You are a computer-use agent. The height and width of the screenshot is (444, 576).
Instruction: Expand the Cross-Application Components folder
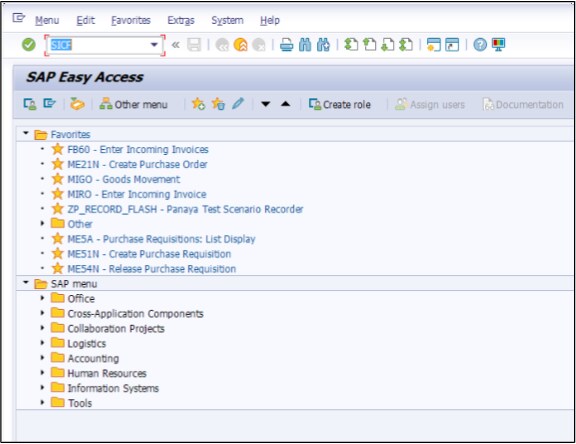42,313
